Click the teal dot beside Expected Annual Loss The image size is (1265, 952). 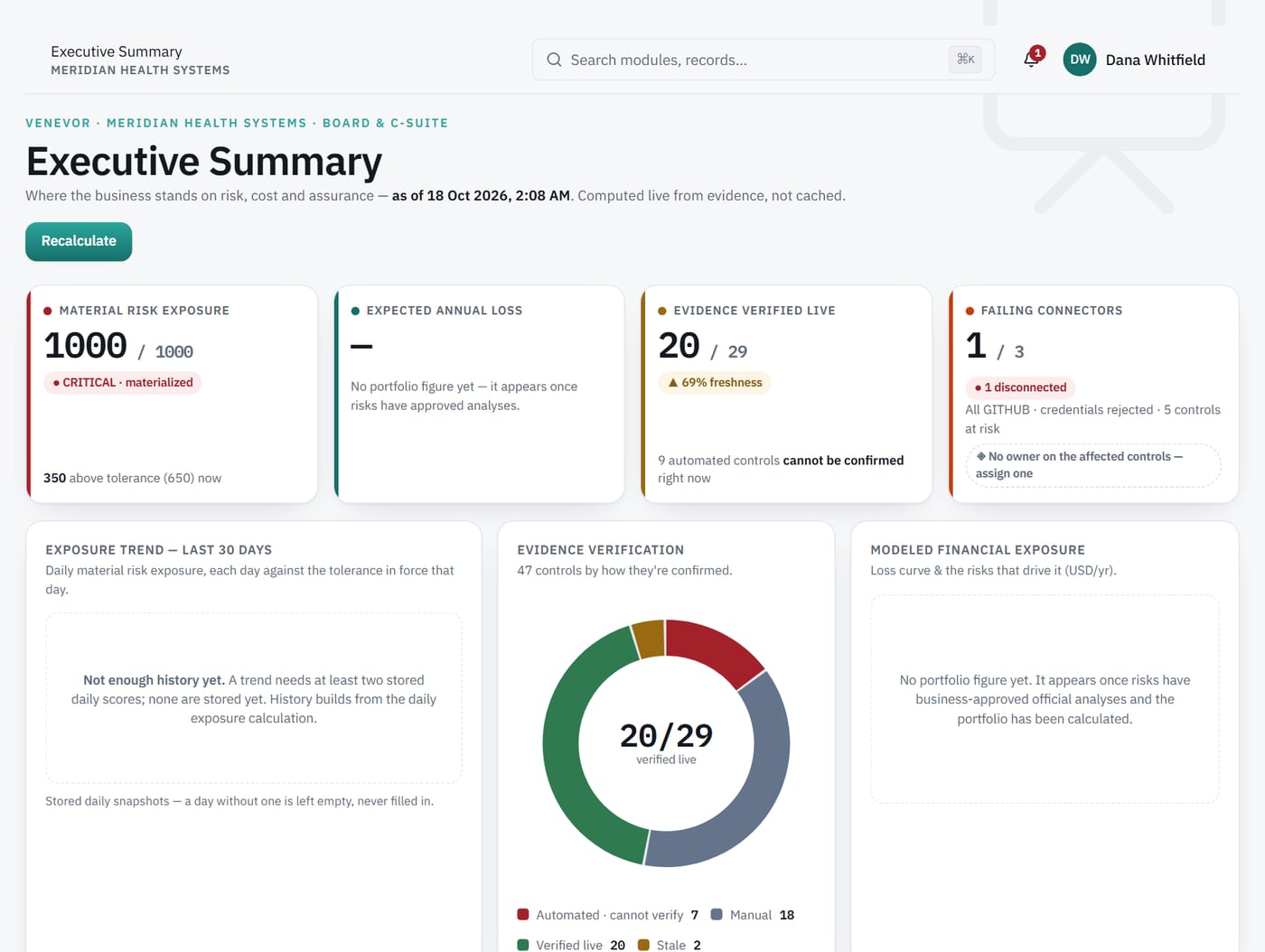point(355,311)
